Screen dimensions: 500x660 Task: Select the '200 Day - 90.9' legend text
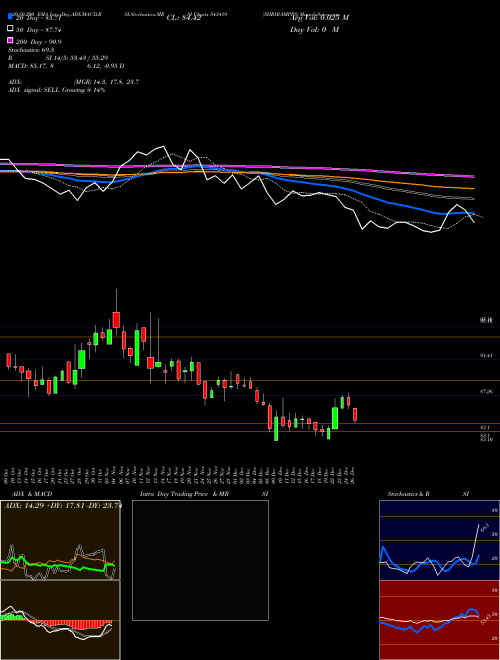click(x=38, y=42)
